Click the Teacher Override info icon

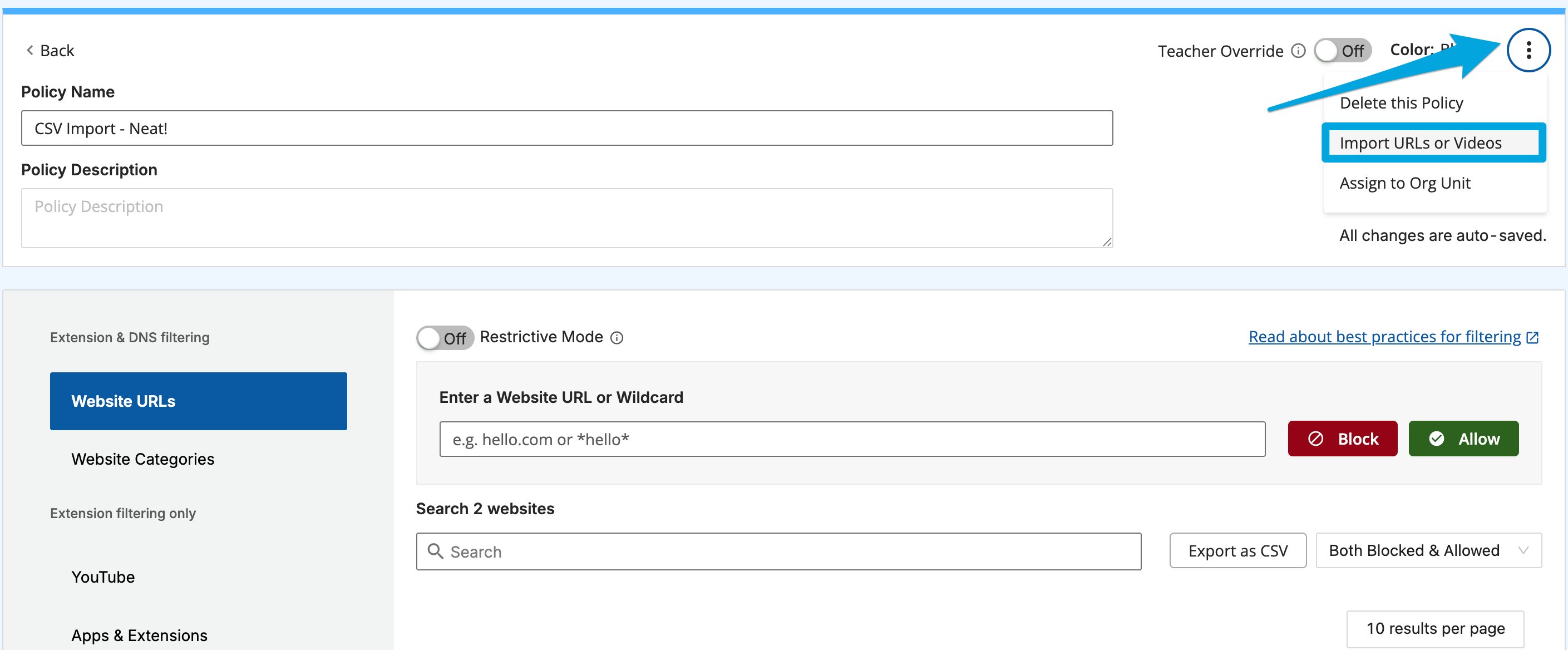[1298, 51]
